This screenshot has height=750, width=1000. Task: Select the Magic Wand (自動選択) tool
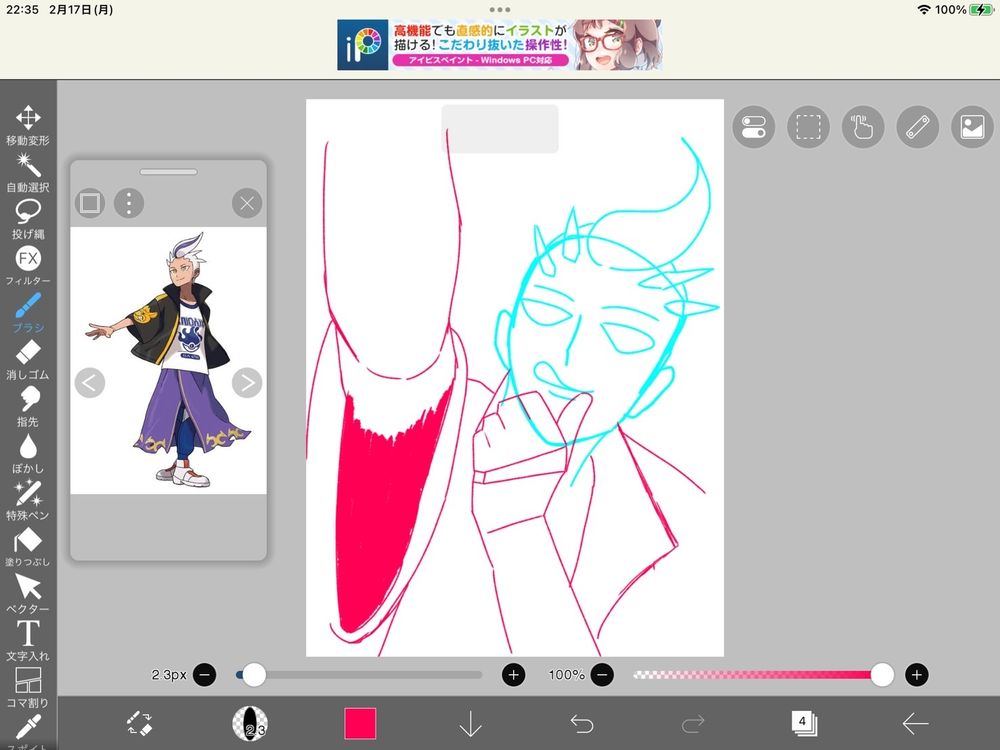tap(28, 172)
